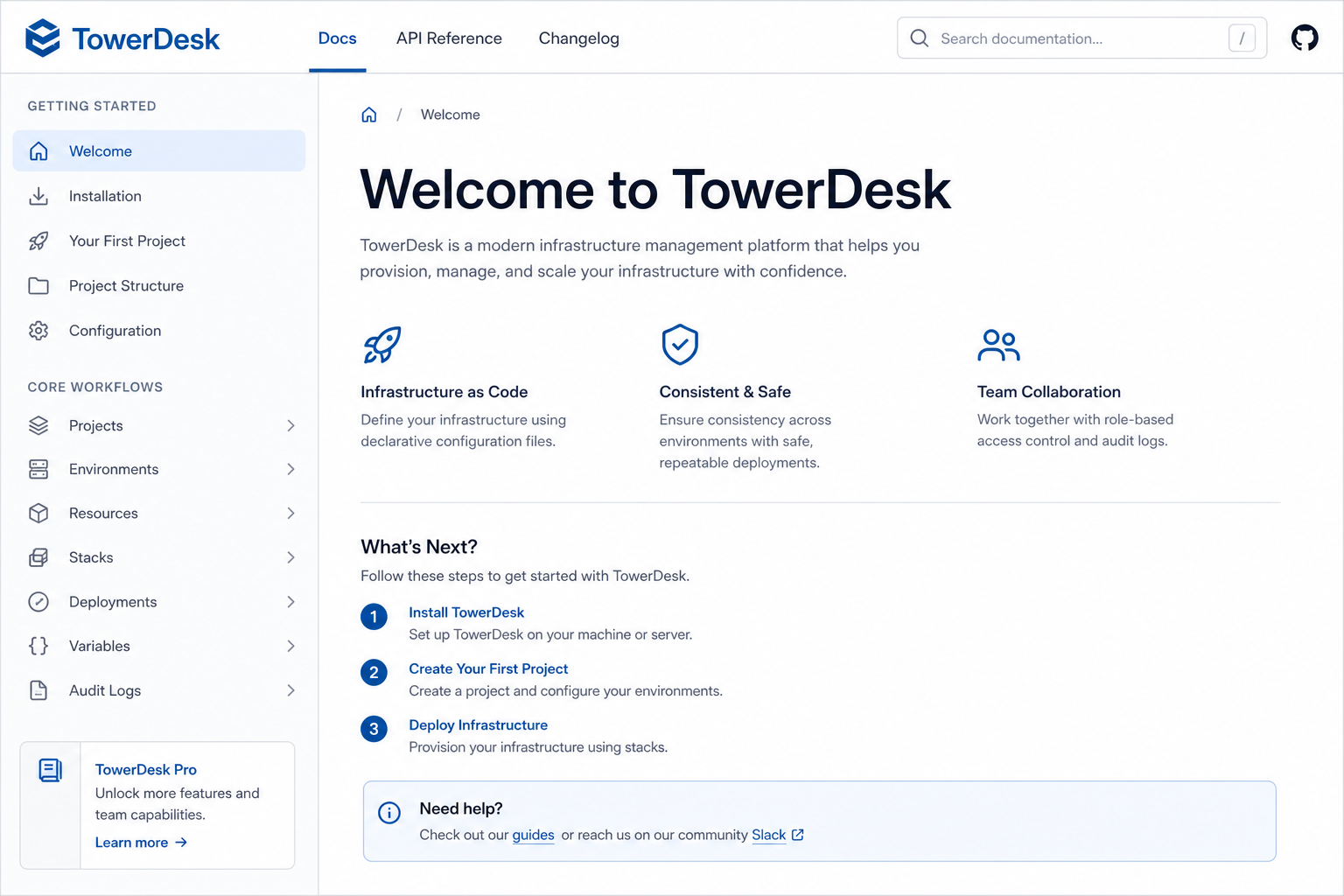
Task: Click the cube icon beside Resources
Action: [x=38, y=514]
